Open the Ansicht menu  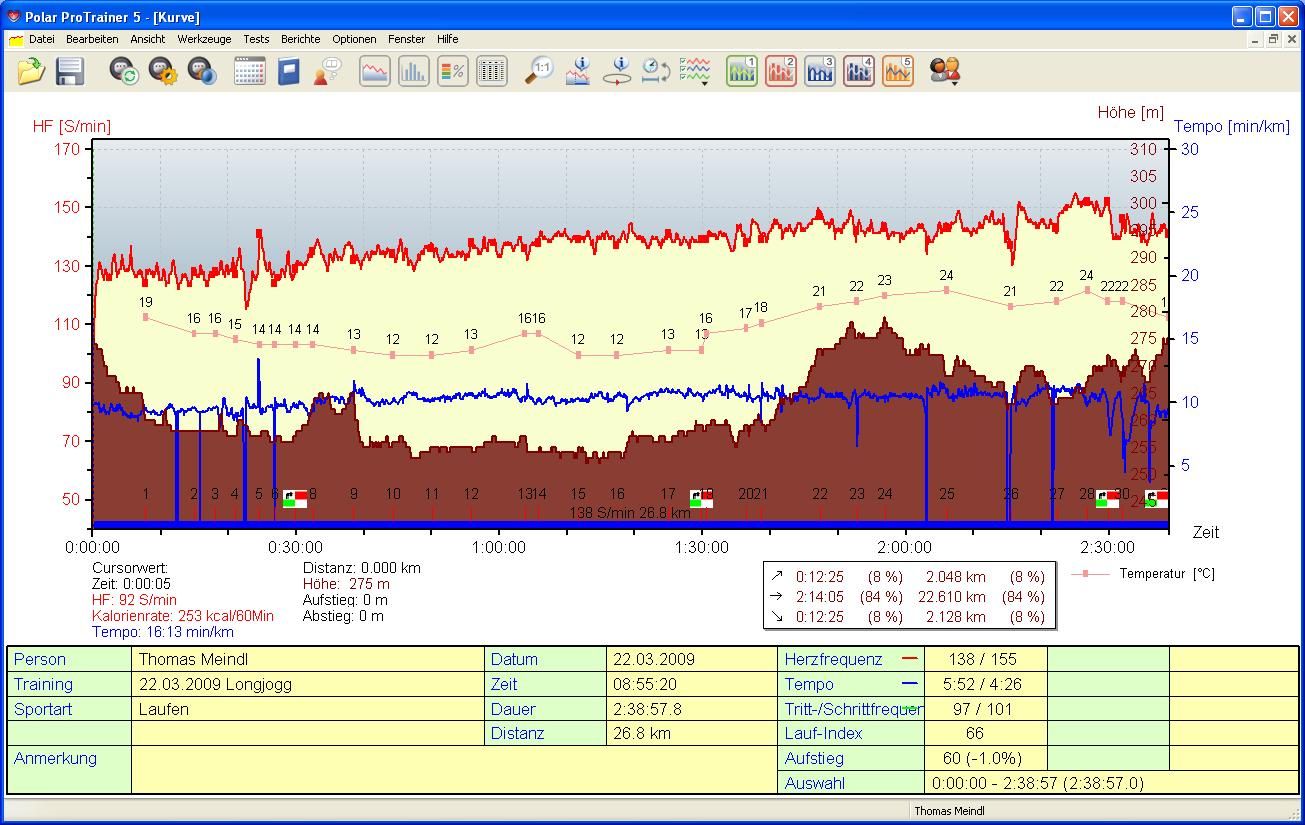coord(148,39)
